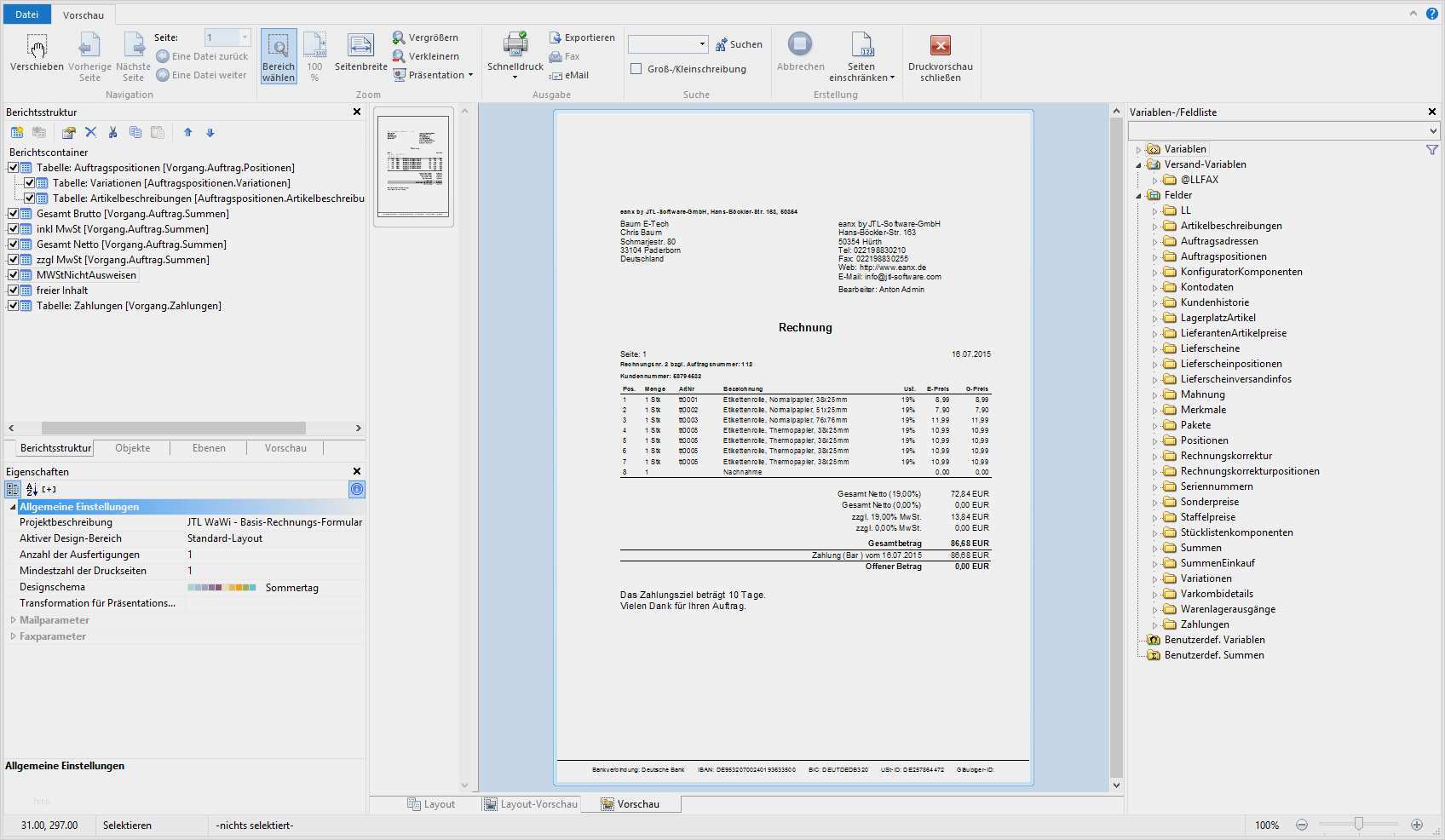Sort properties alphabetically in Eigenschaften
The image size is (1445, 840).
pyautogui.click(x=32, y=489)
